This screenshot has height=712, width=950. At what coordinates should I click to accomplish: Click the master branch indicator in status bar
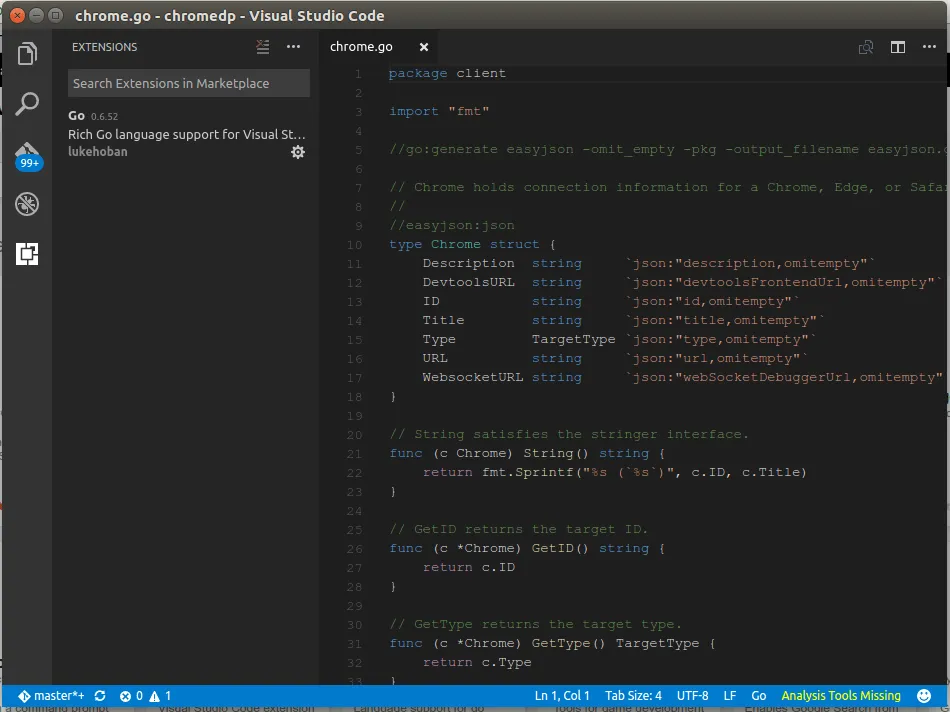click(x=51, y=696)
